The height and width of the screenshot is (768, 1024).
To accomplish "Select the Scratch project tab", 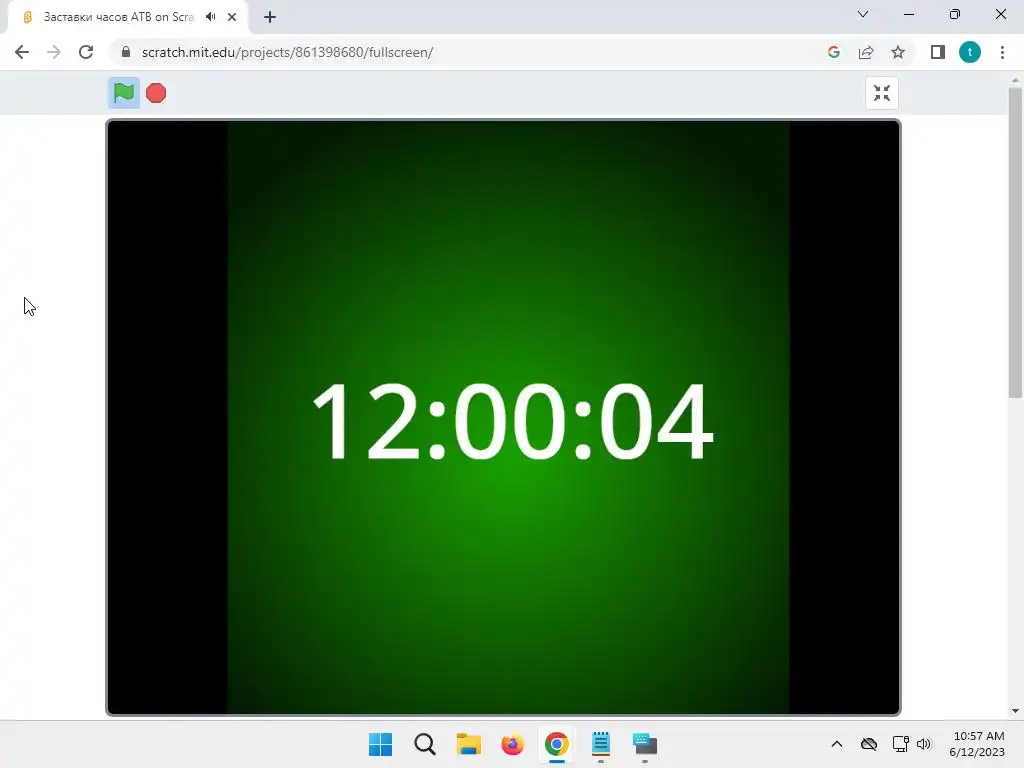I will point(129,17).
